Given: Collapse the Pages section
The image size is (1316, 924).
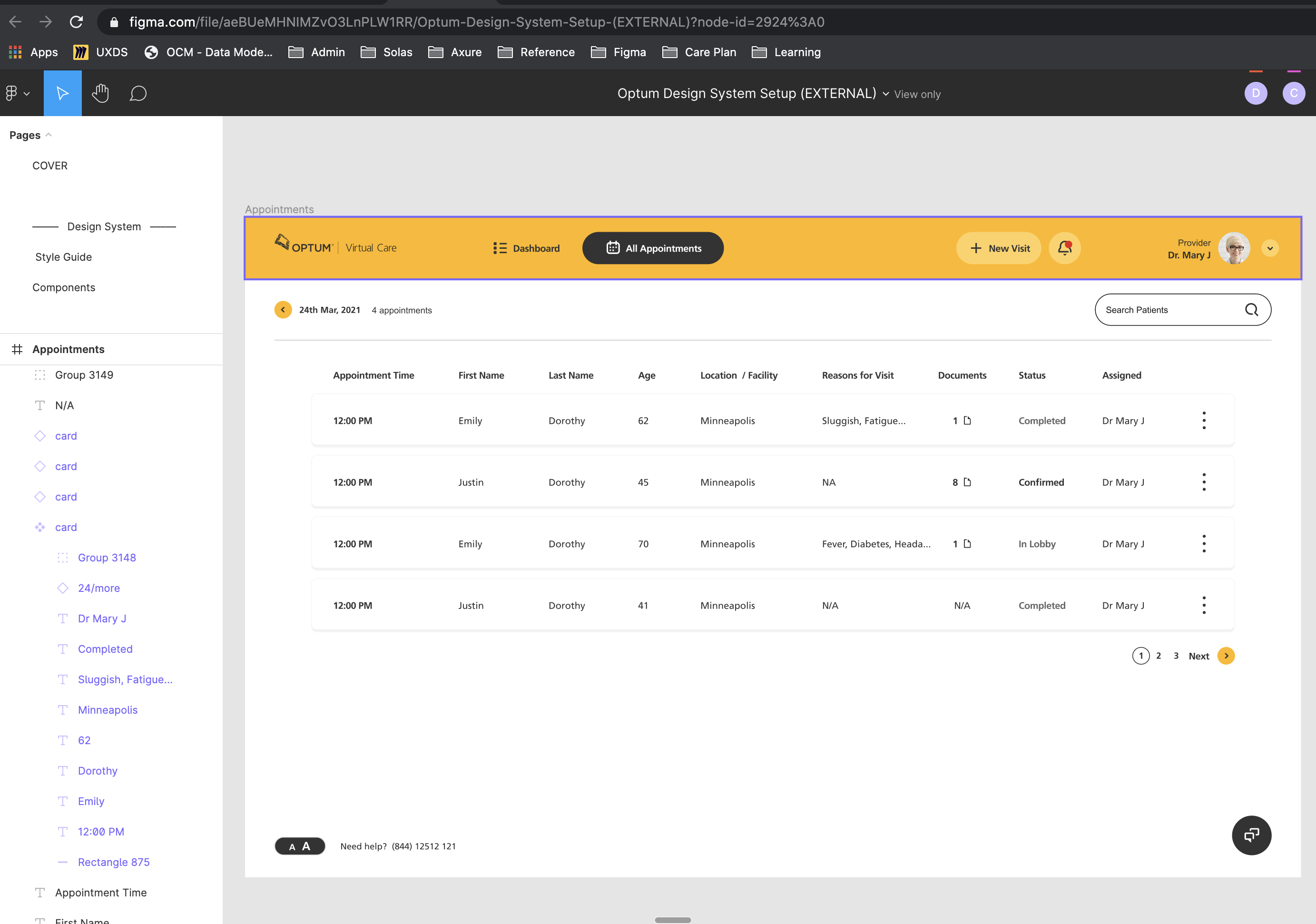Looking at the screenshot, I should (49, 135).
